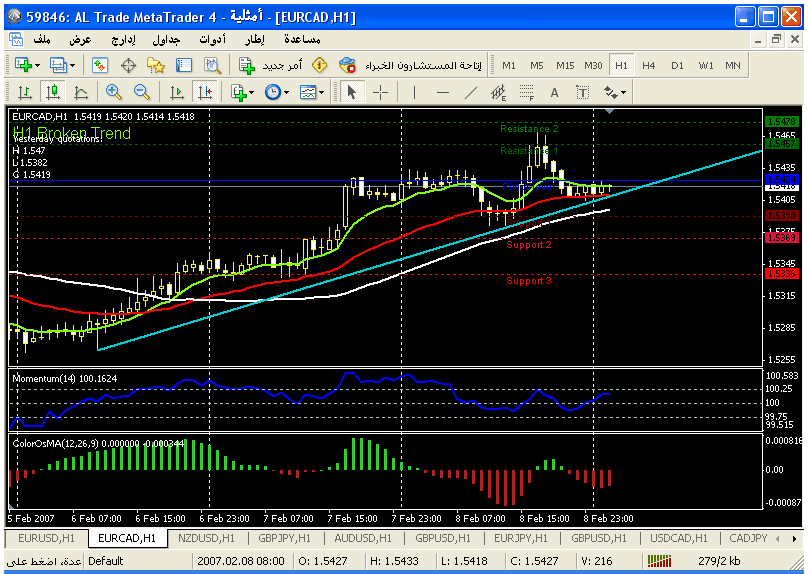The height and width of the screenshot is (574, 808).
Task: Set timeframe to H4
Action: click(x=649, y=65)
